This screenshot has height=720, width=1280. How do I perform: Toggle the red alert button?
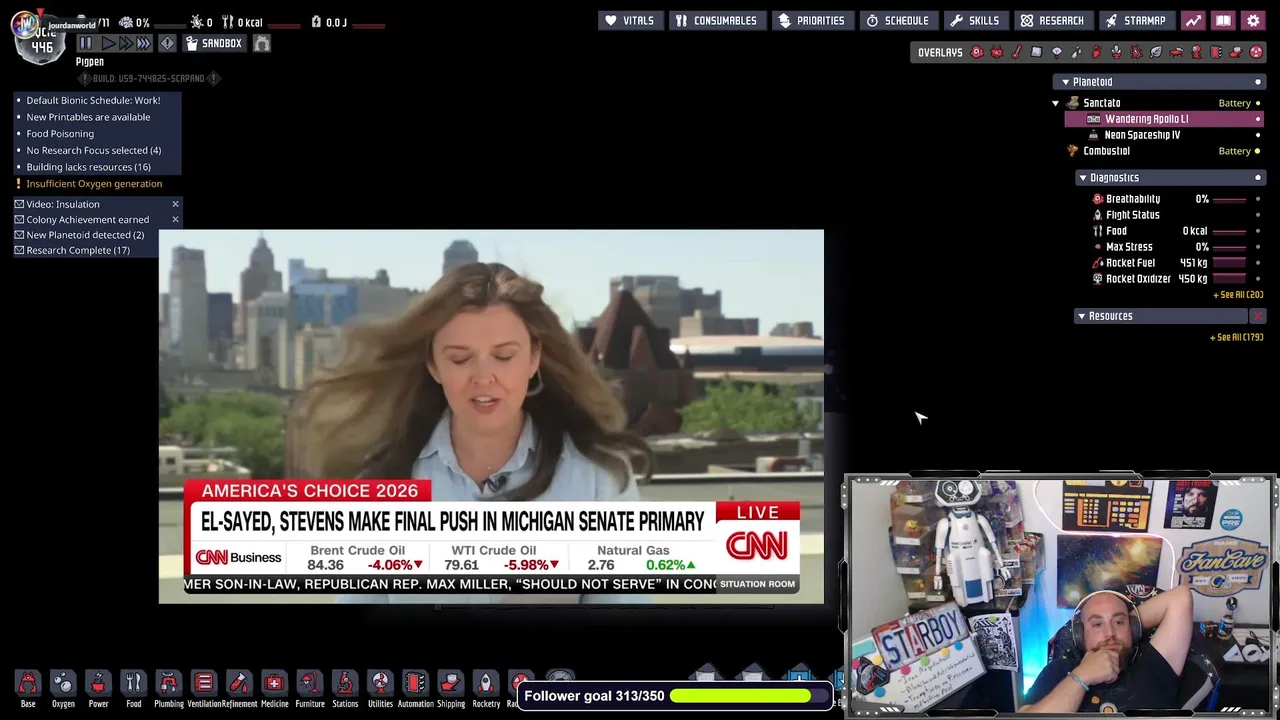[x=167, y=43]
